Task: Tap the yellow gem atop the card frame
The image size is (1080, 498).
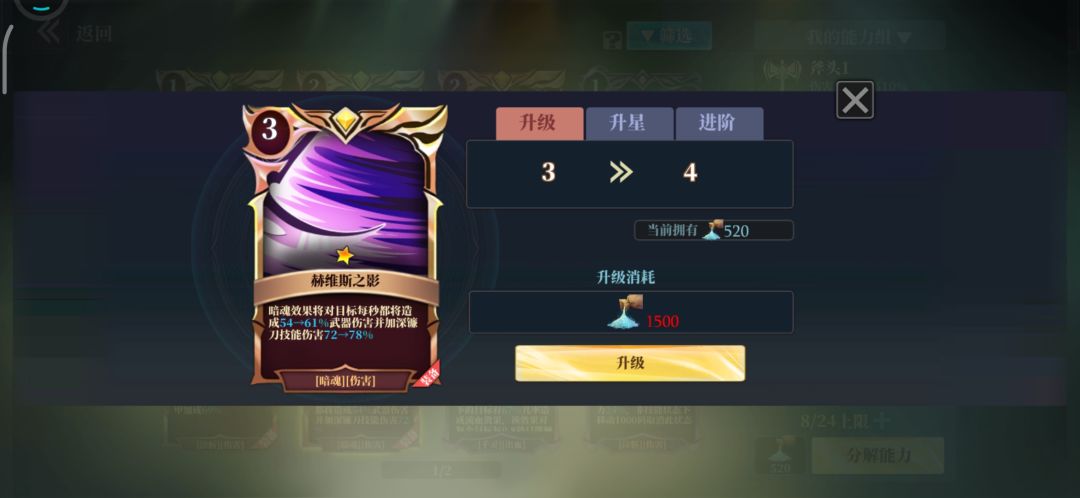Action: point(345,121)
